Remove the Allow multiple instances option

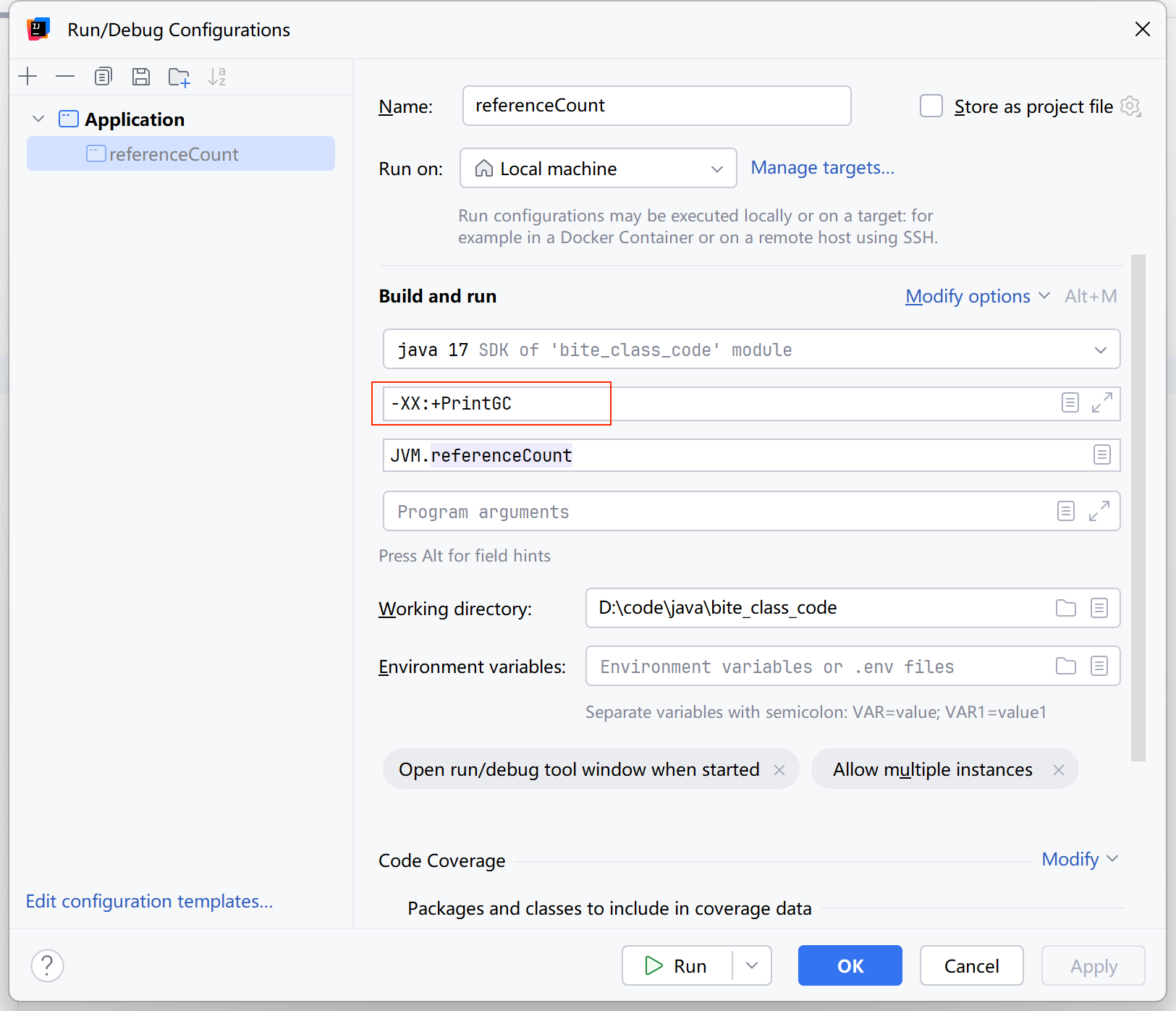[1059, 770]
